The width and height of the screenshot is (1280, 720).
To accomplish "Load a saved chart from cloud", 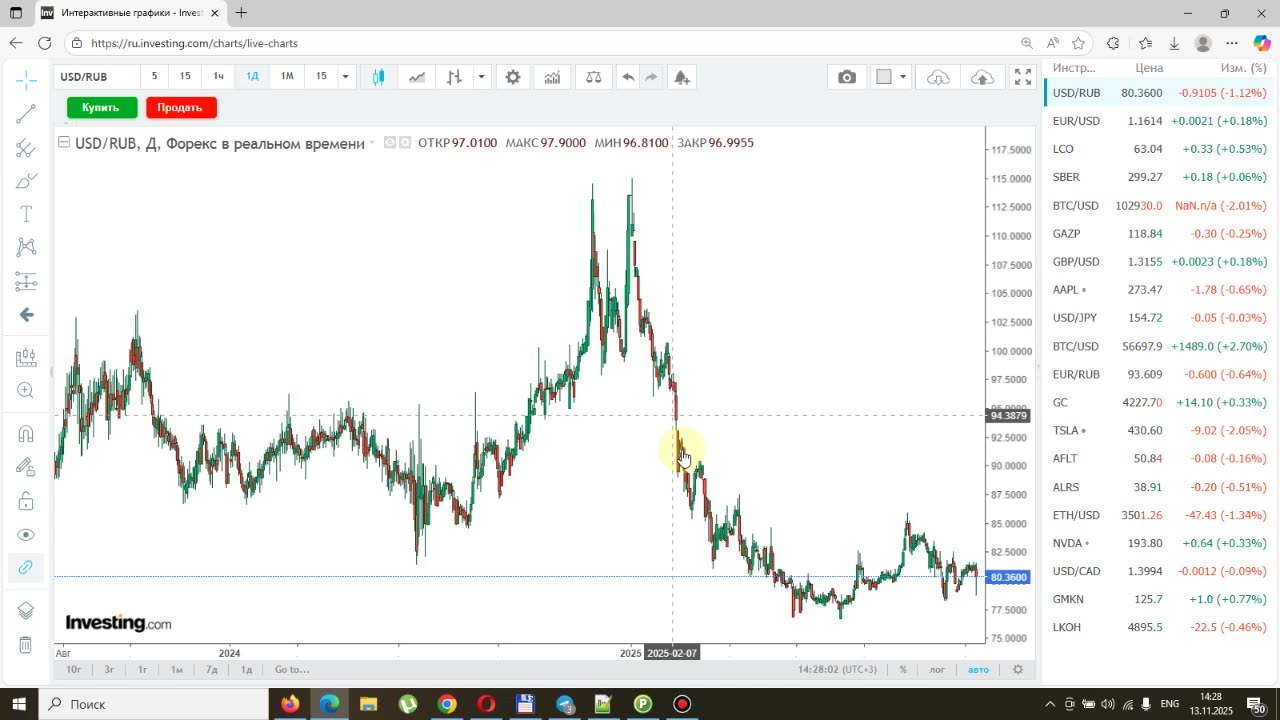I will pyautogui.click(x=938, y=77).
